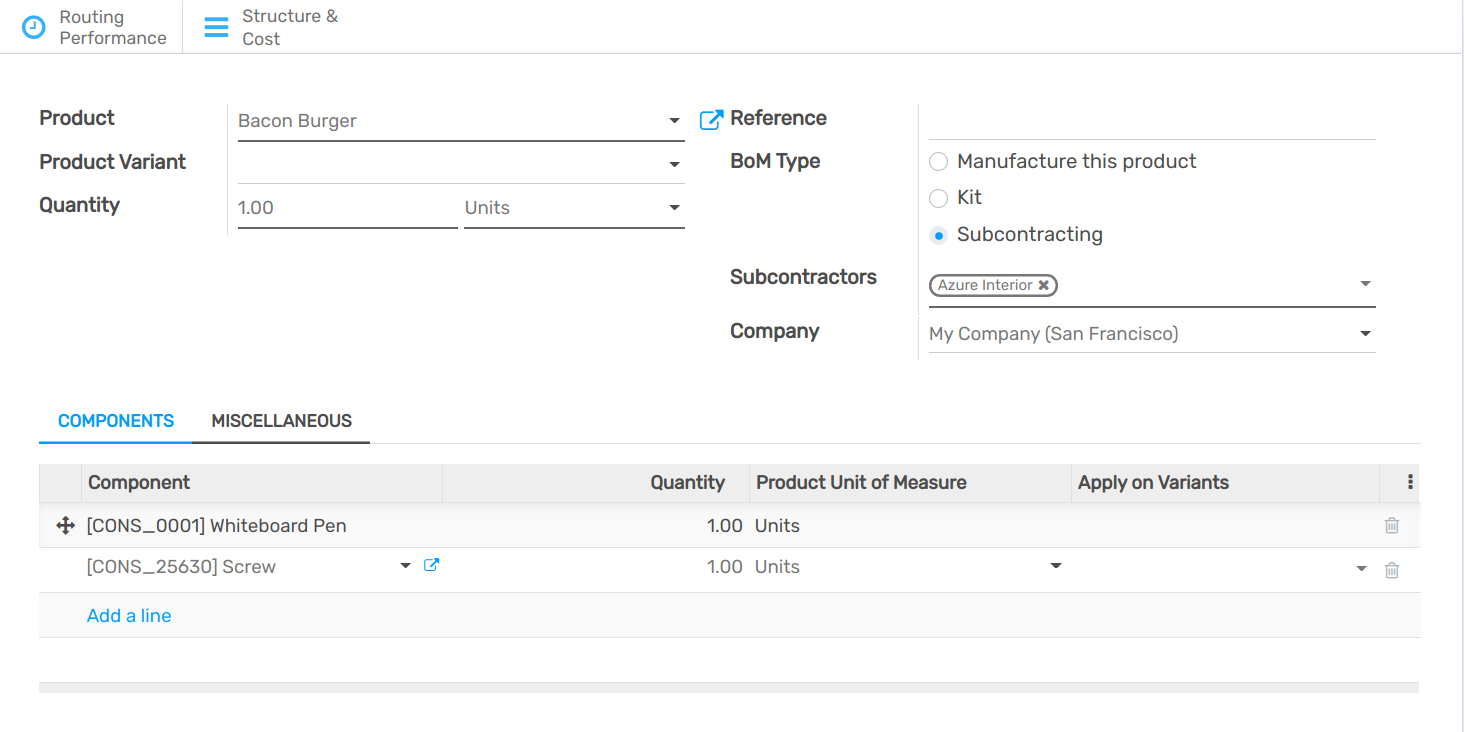Viewport: 1464px width, 732px height.
Task: Open Bacon Burger product external link
Action: tap(710, 120)
